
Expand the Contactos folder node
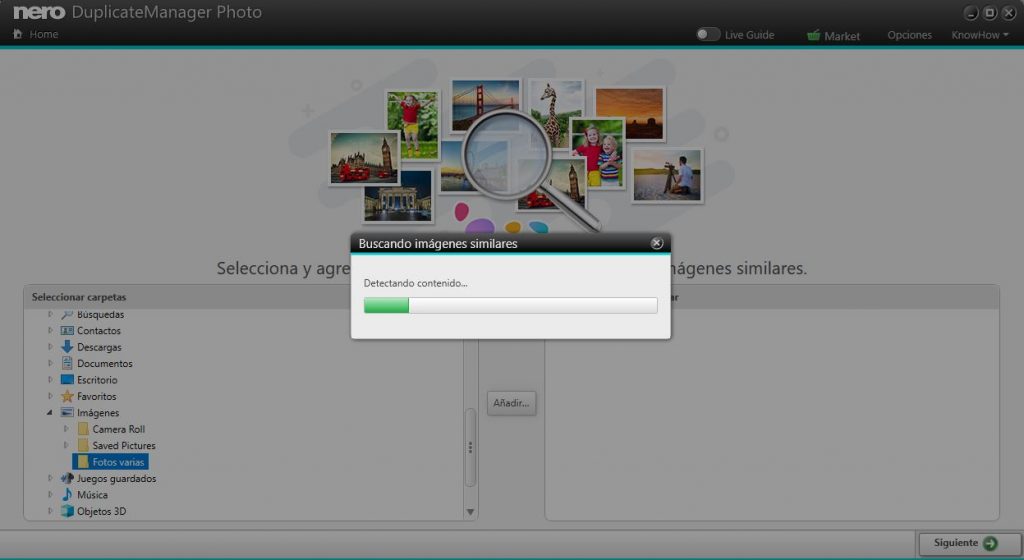50,330
